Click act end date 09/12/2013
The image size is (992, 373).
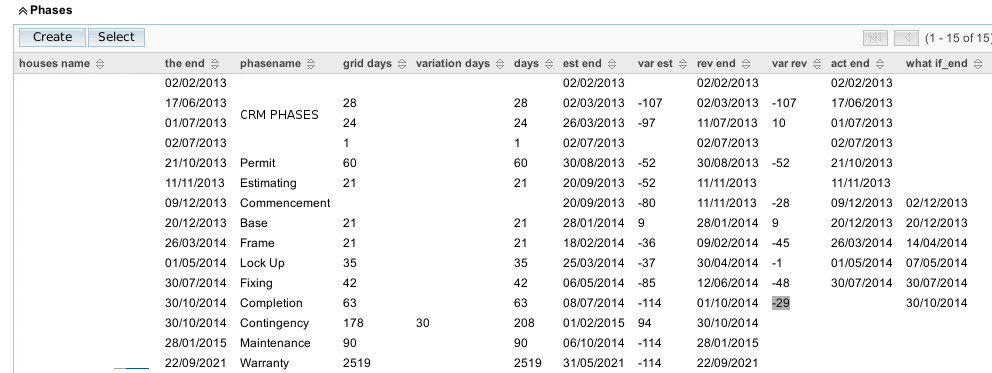coord(862,203)
